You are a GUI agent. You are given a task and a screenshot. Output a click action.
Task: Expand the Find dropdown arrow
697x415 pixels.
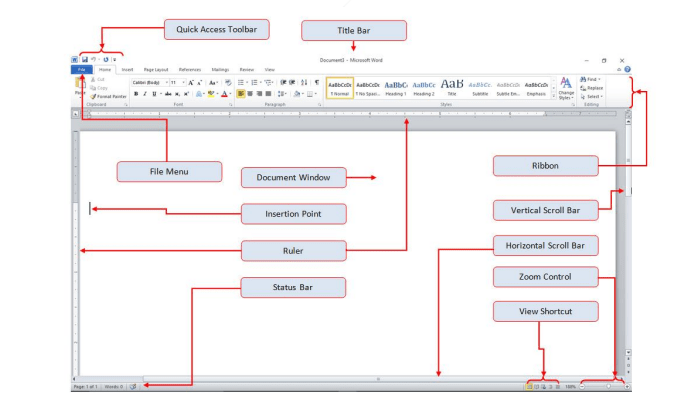[601, 79]
